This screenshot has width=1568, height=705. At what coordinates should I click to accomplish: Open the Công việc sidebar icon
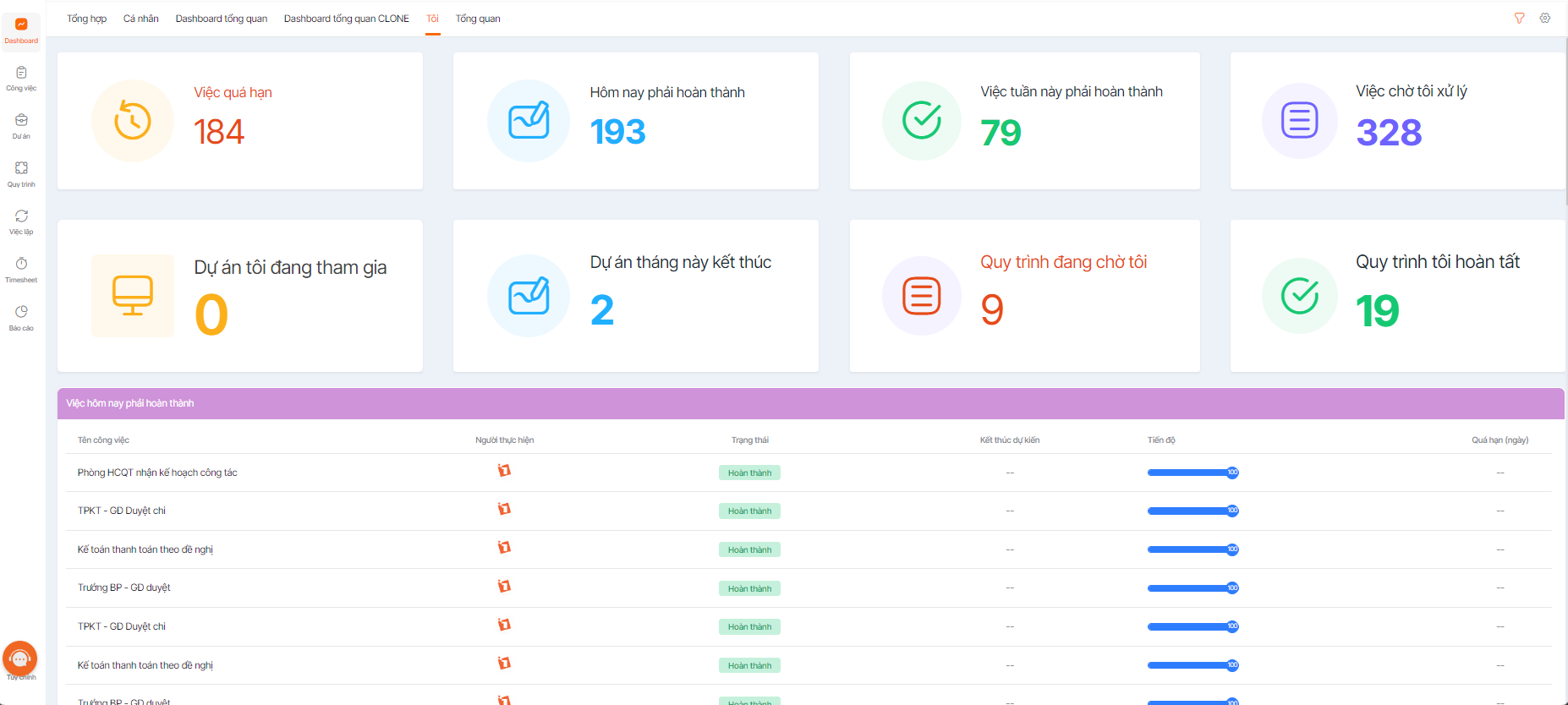coord(21,78)
